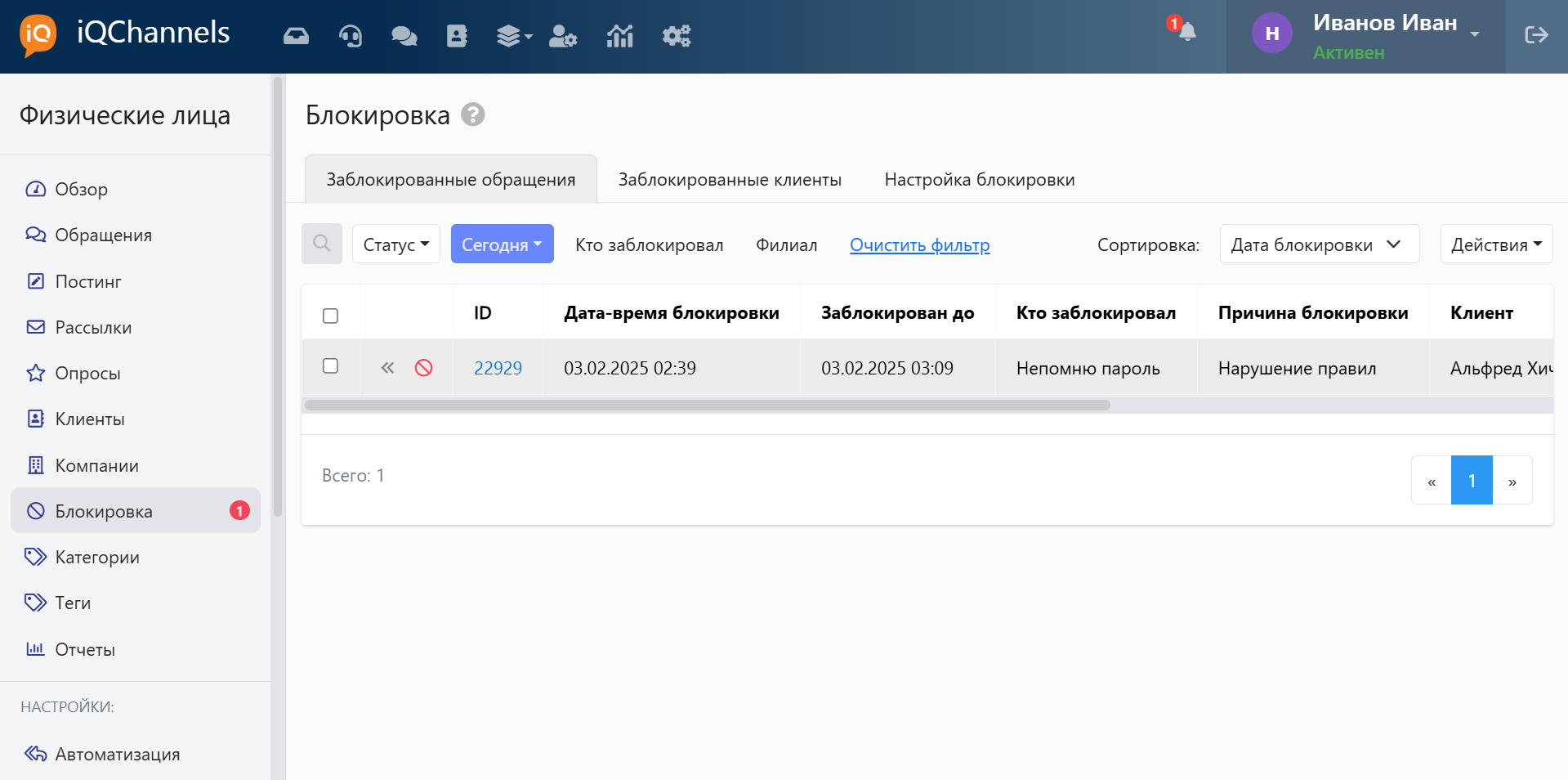Go to next page with » button
Image resolution: width=1568 pixels, height=780 pixels.
click(1512, 481)
